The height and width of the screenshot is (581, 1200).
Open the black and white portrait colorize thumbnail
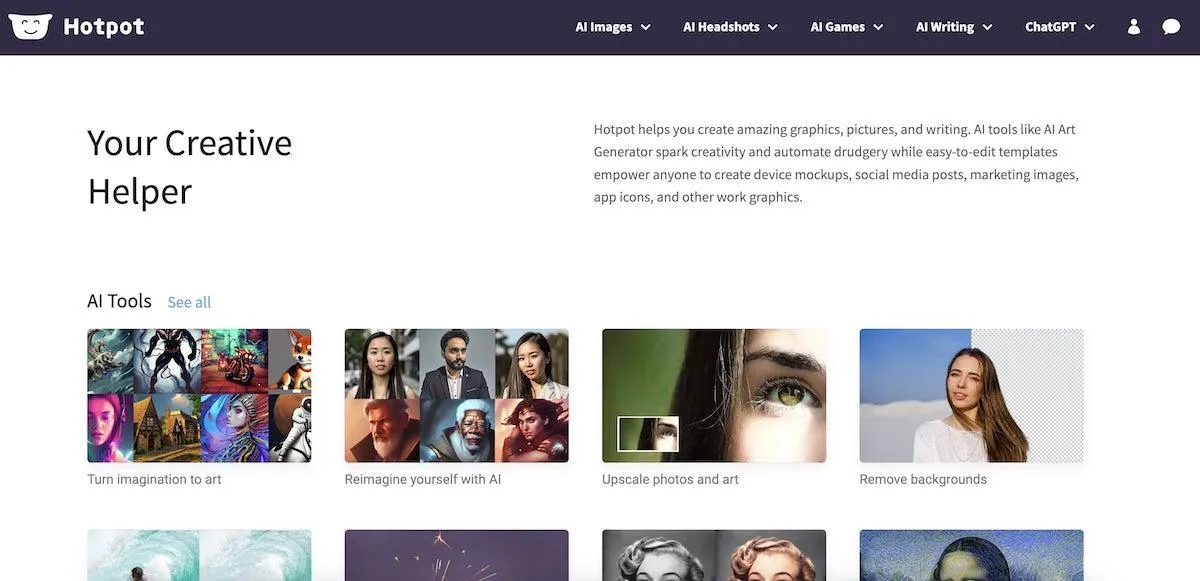coord(714,555)
